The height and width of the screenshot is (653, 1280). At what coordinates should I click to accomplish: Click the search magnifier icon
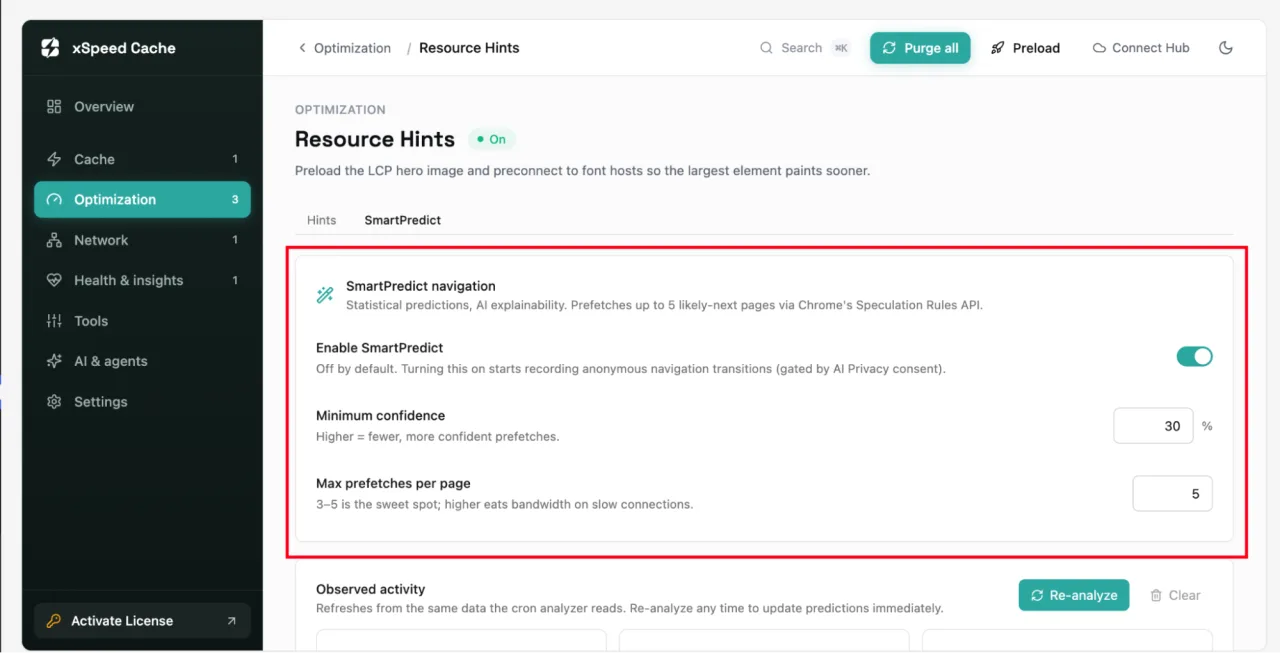click(x=767, y=48)
